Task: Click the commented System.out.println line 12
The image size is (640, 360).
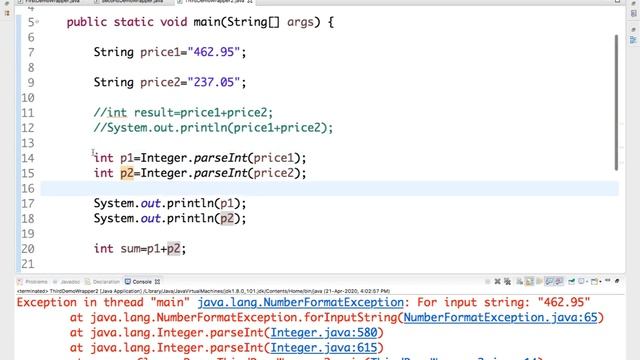Action: point(213,128)
